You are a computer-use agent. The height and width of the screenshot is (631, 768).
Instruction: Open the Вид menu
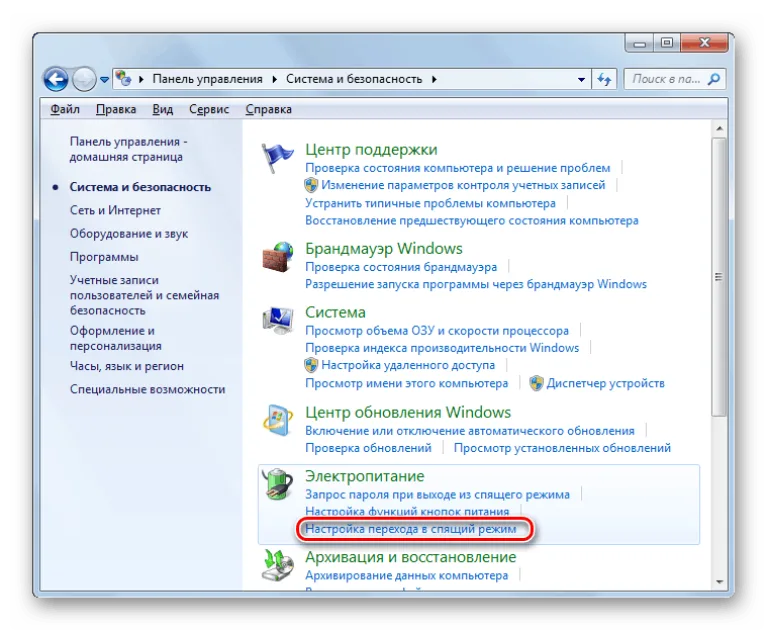click(163, 109)
